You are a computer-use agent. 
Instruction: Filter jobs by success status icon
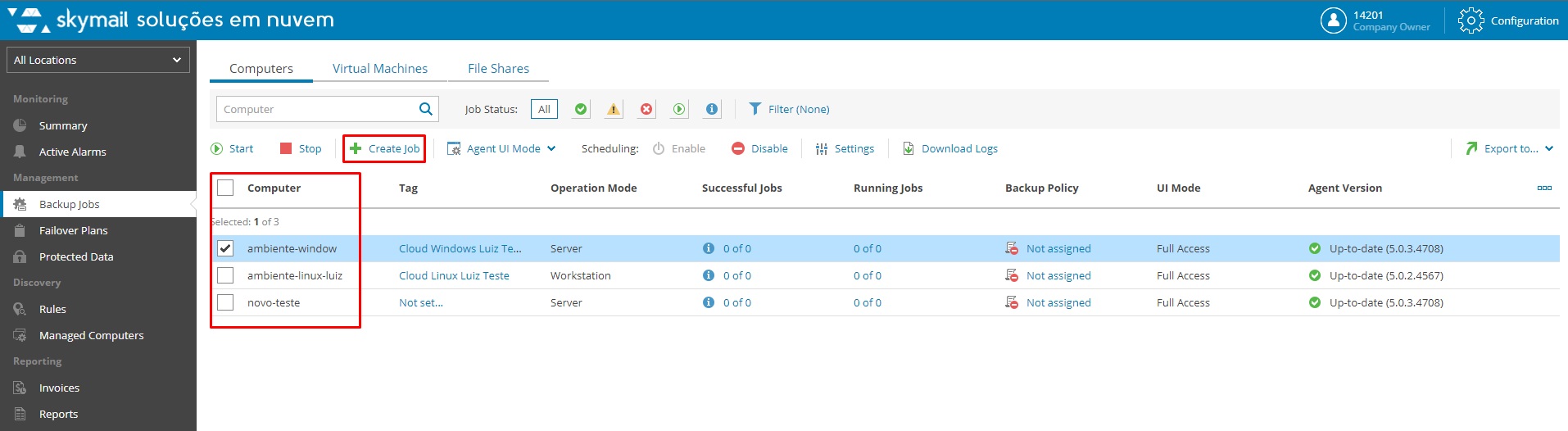[x=581, y=109]
